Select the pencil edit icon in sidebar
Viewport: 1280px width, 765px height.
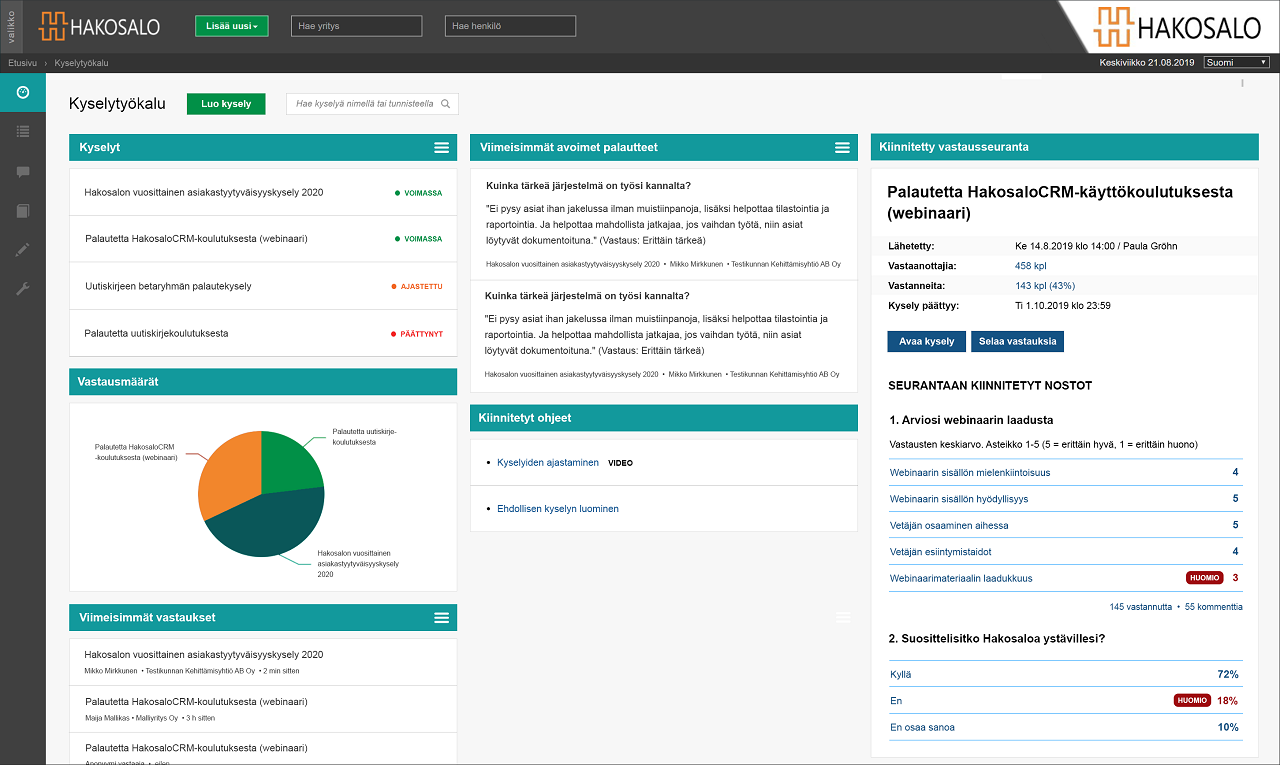click(x=23, y=250)
